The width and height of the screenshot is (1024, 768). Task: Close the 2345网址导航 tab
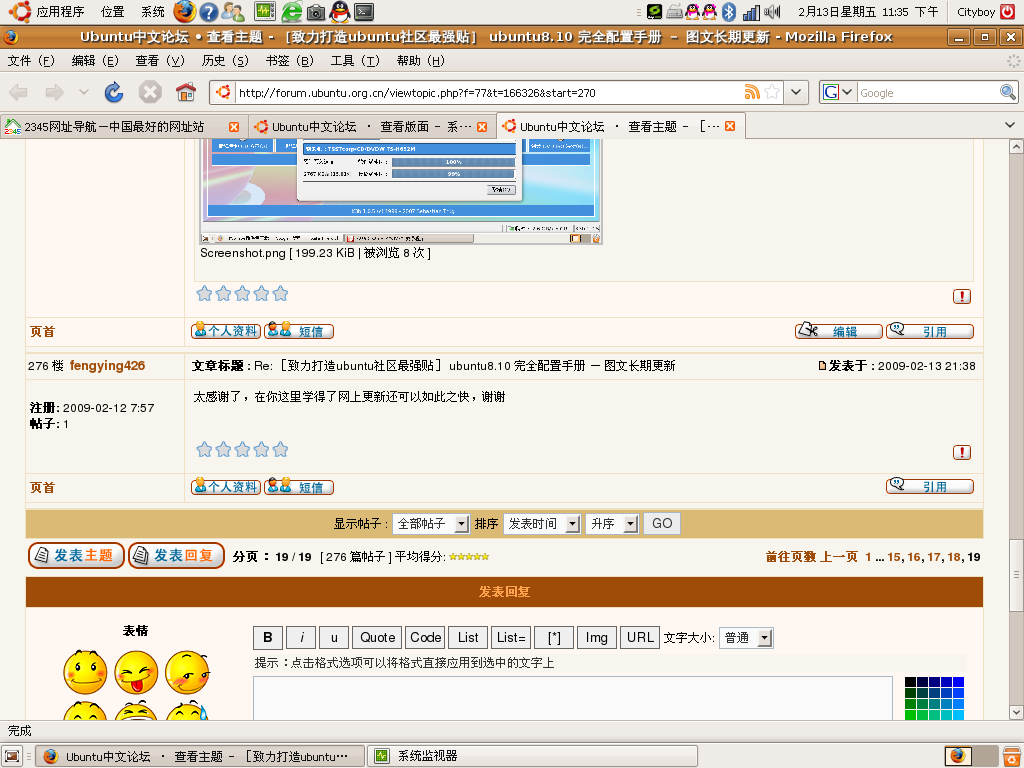pyautogui.click(x=234, y=127)
